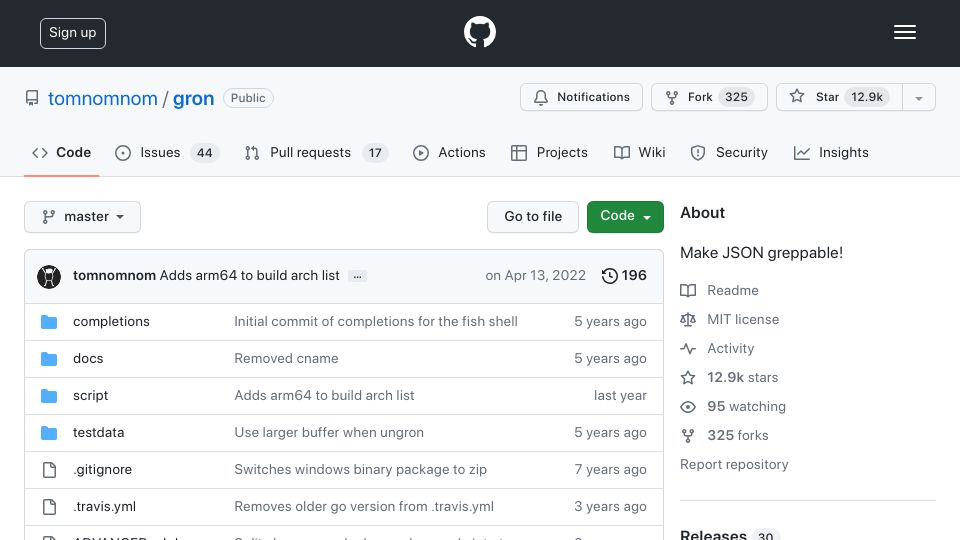Open the hamburger navigation menu

(x=904, y=32)
